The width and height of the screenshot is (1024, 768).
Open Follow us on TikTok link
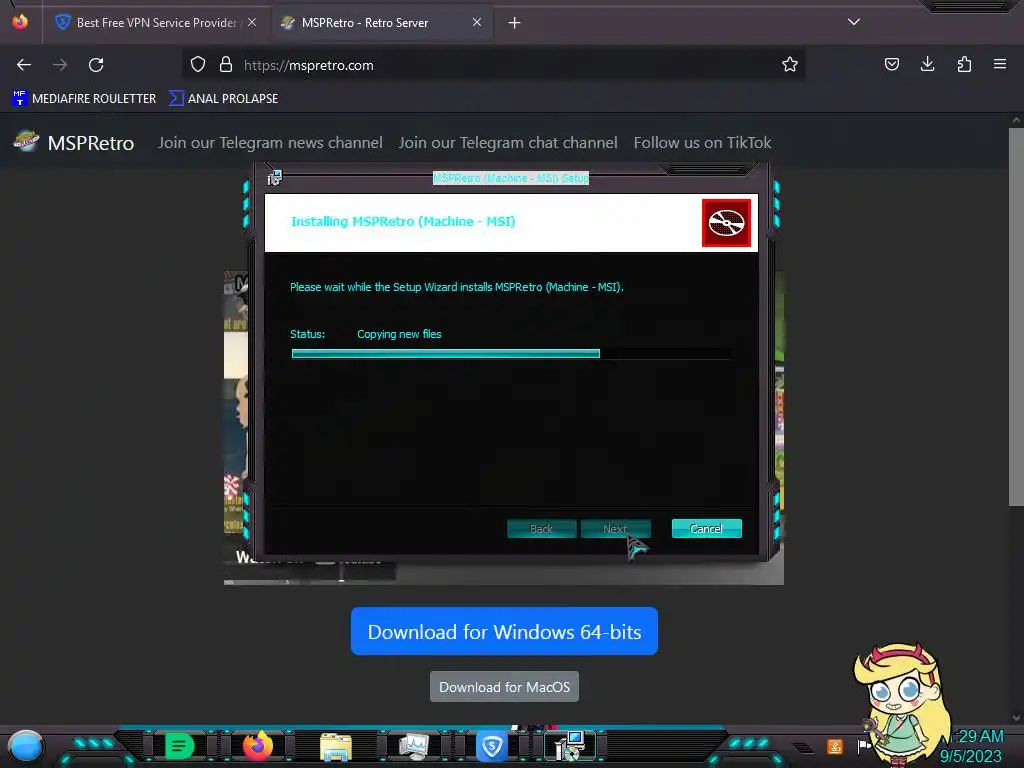(x=703, y=143)
